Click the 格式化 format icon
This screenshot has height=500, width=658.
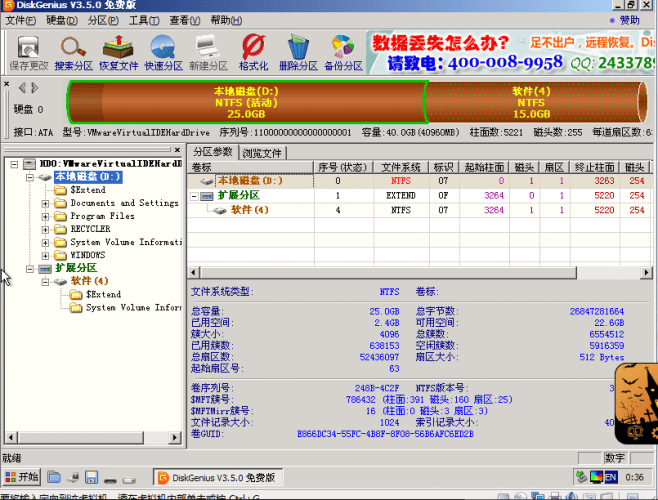tap(253, 52)
